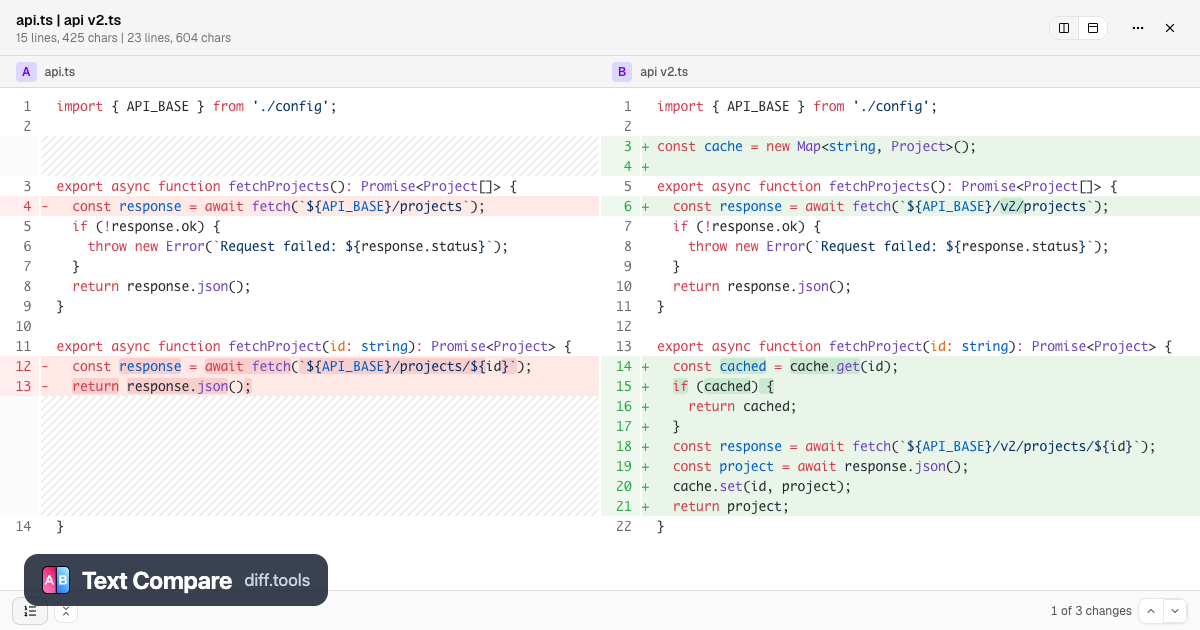Screen dimensions: 1200x630
Task: Click the minus marker on left line 4
Action: 45,206
